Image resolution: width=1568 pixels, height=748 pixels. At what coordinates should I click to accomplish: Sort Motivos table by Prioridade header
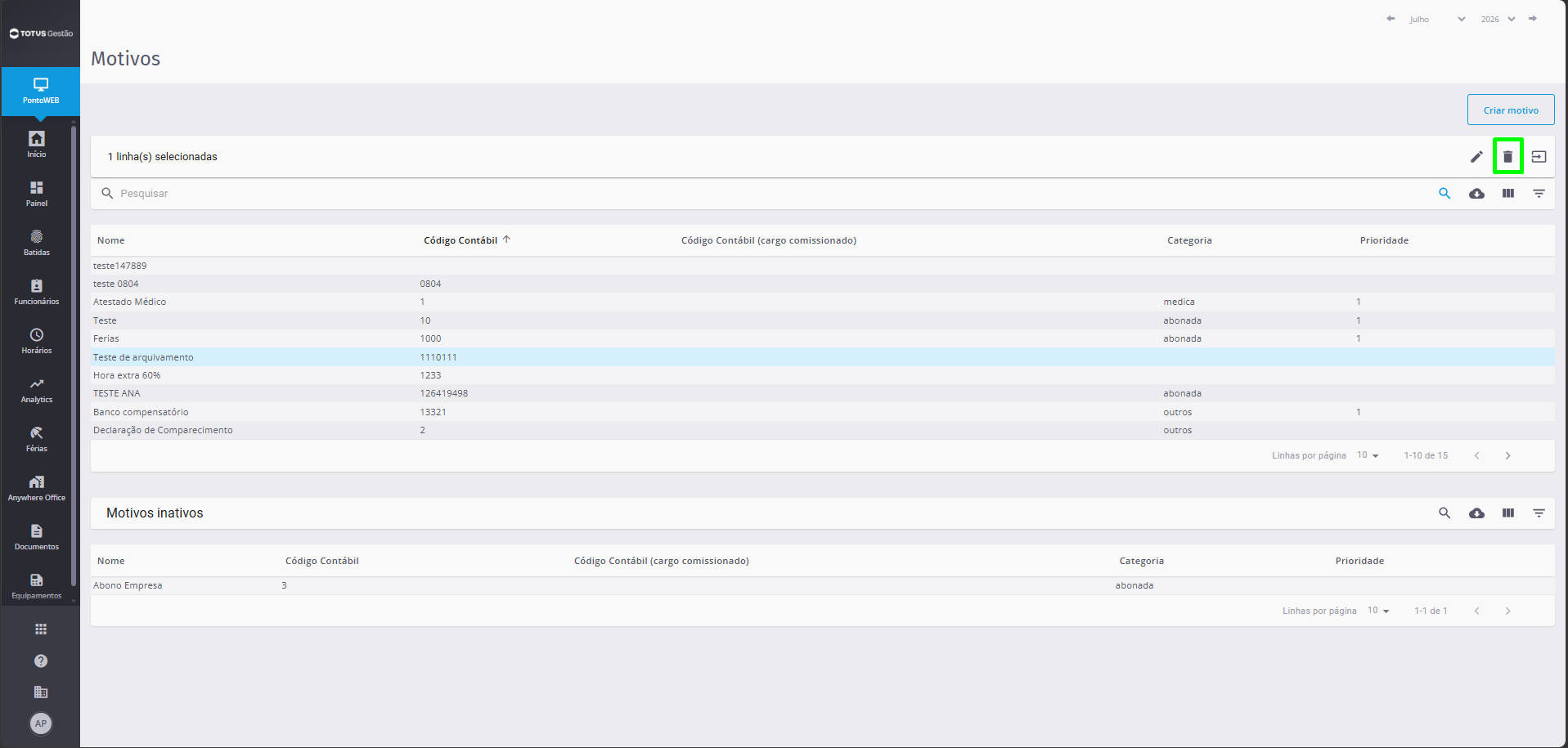[1384, 240]
